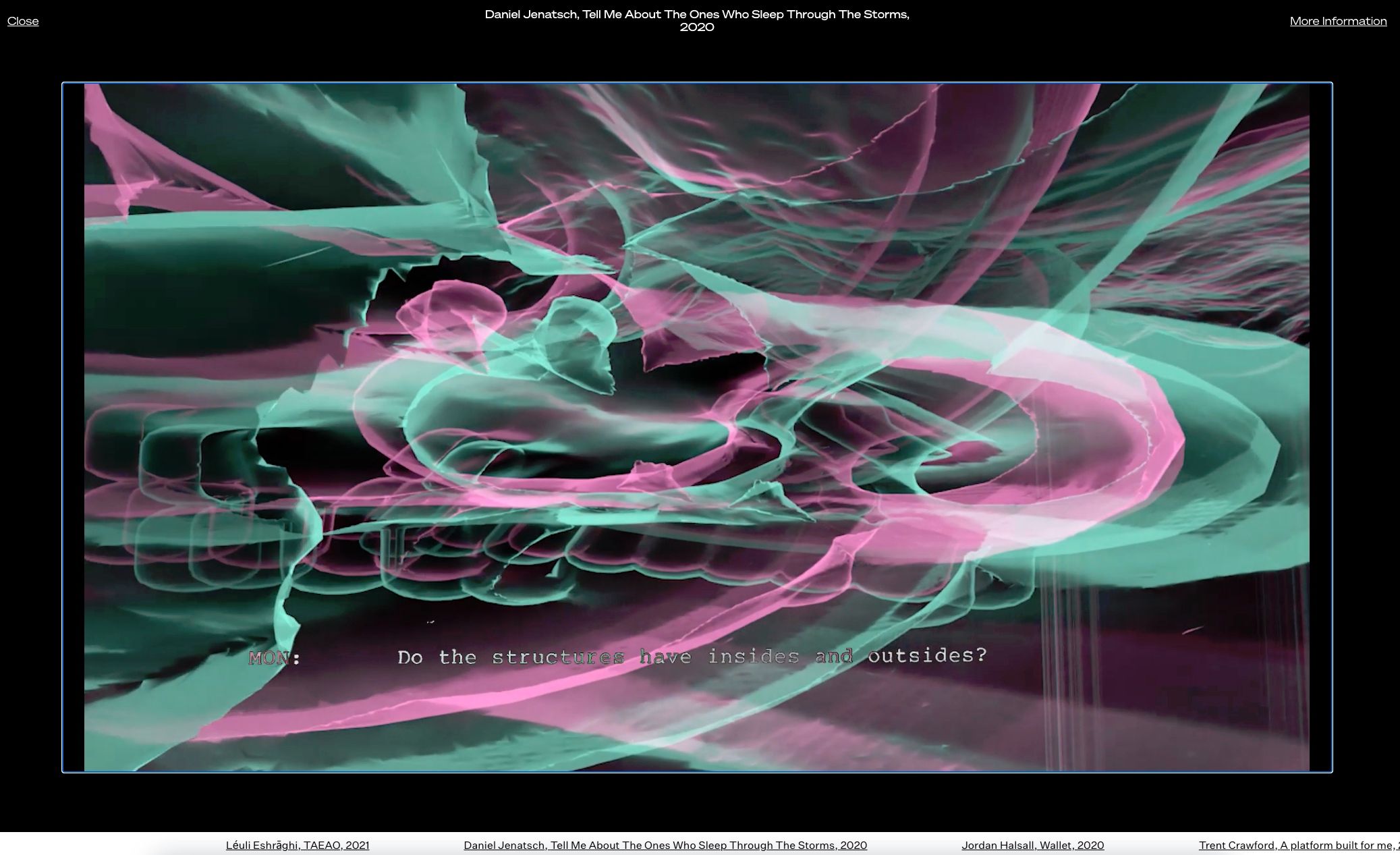This screenshot has height=855, width=1400.
Task: Click the Léuli Eshrāghi TAEAO 2021 link
Action: point(297,845)
